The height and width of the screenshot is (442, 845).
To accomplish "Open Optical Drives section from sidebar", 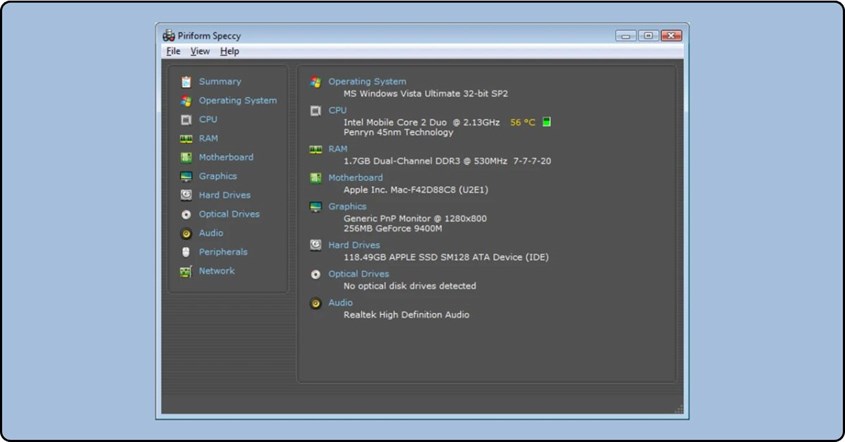I will click(x=229, y=214).
